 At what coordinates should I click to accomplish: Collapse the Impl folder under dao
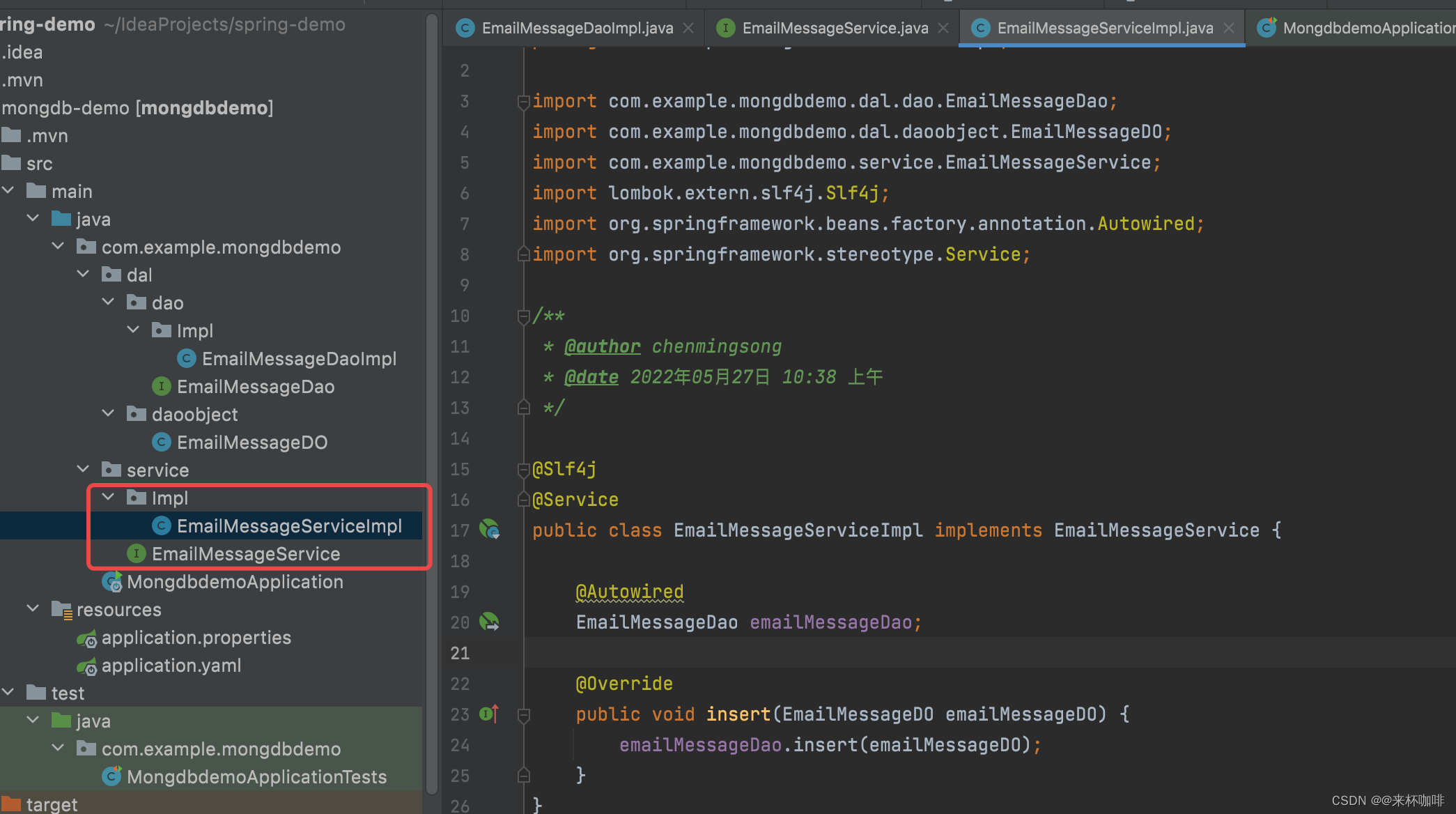(x=133, y=330)
